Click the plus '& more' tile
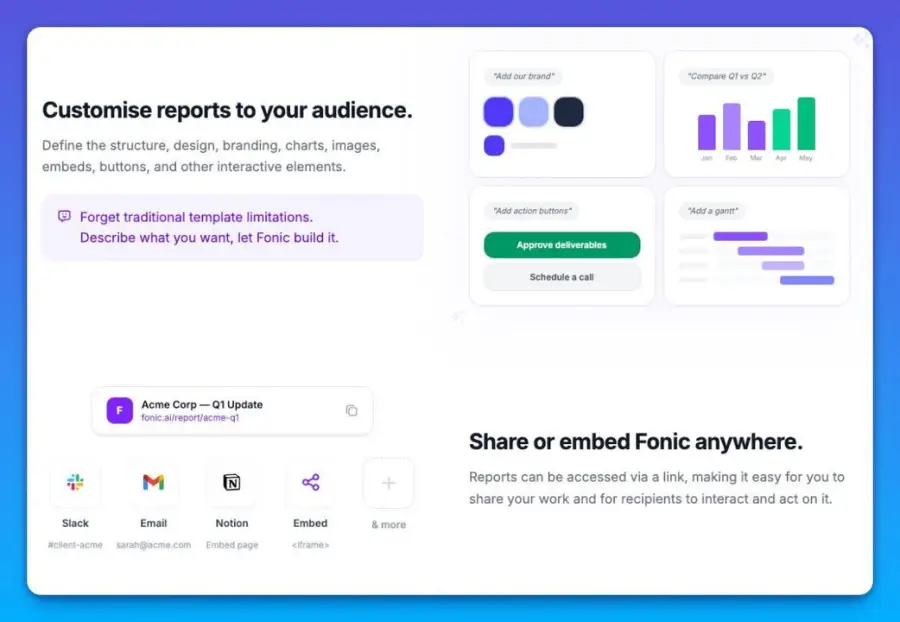Screen dimensions: 900x622 [389, 483]
